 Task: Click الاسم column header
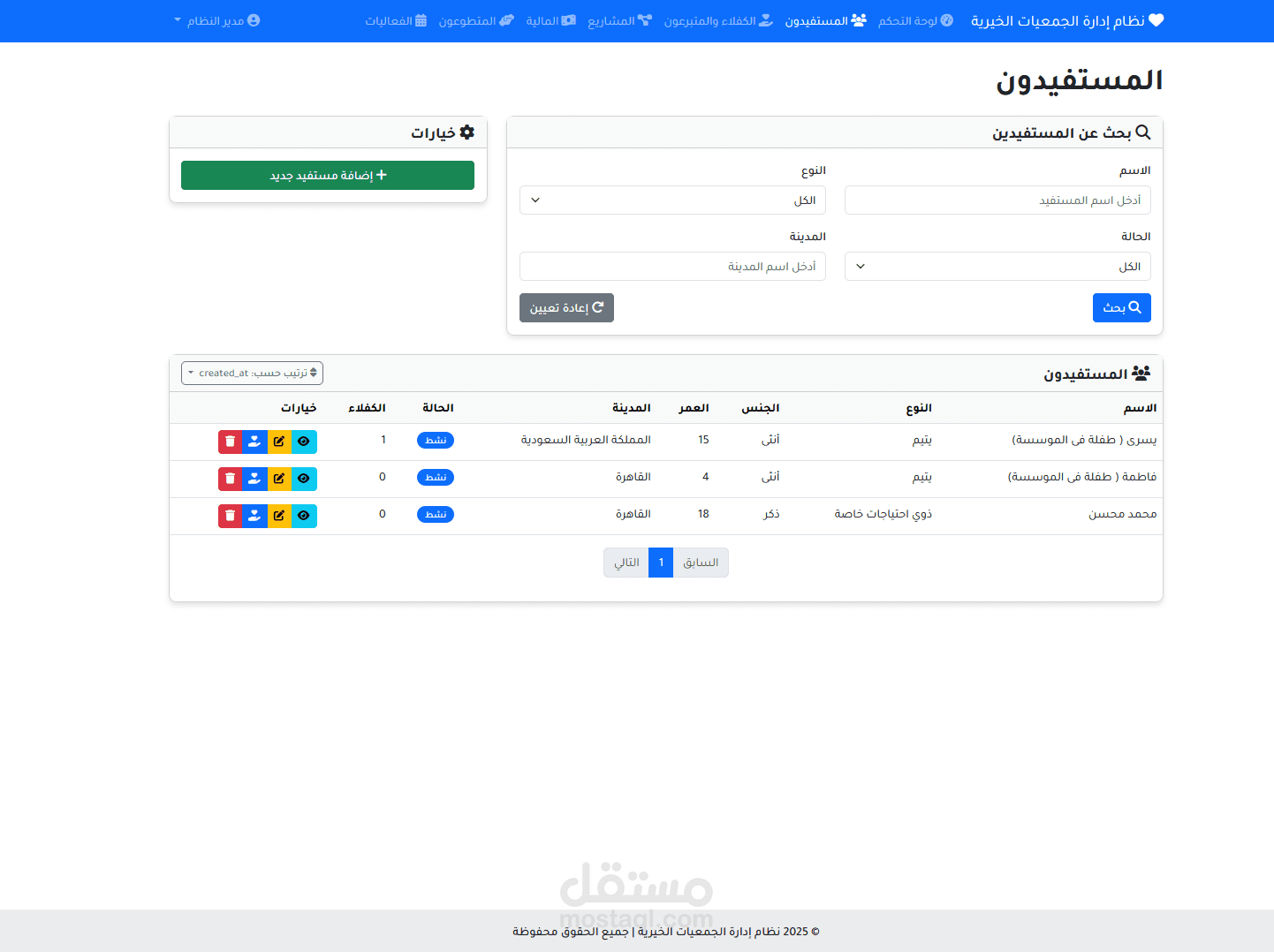point(1141,408)
